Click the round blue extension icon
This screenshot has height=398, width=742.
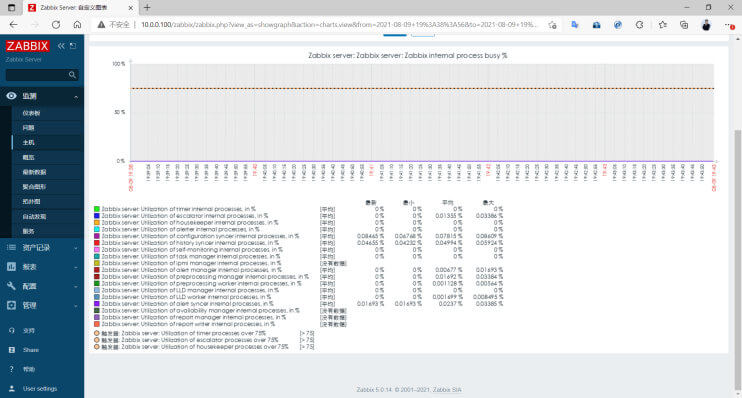pos(618,25)
